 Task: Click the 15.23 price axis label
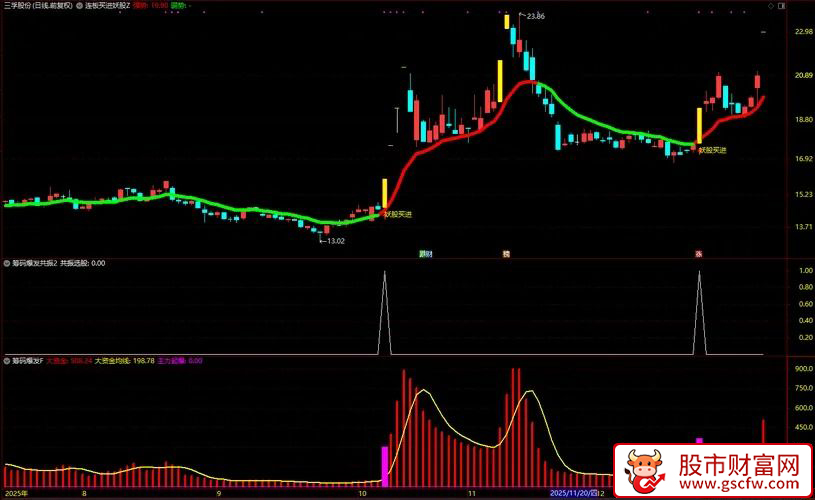point(804,194)
